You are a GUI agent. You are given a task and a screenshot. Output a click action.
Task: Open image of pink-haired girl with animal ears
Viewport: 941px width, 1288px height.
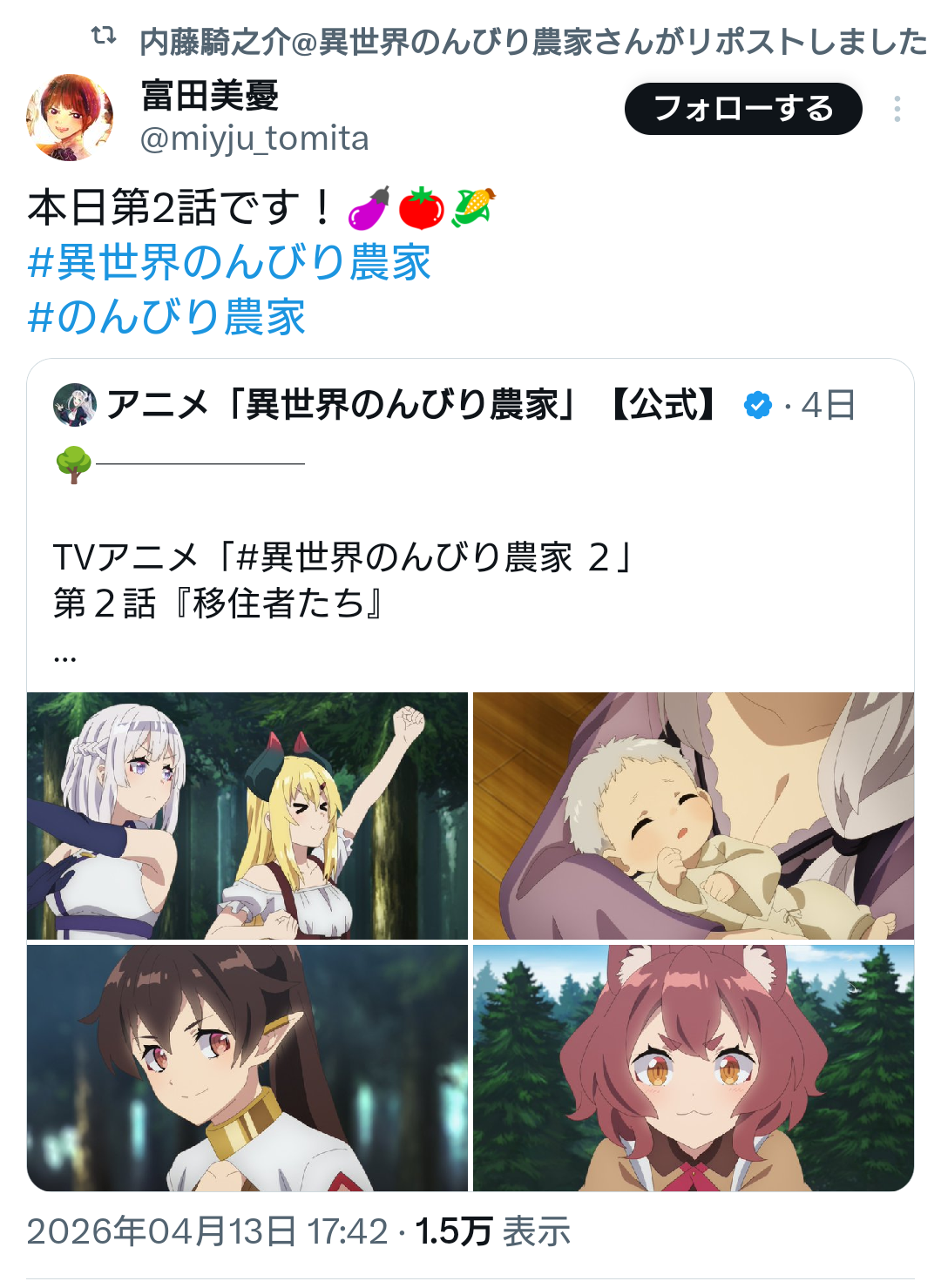[694, 1068]
